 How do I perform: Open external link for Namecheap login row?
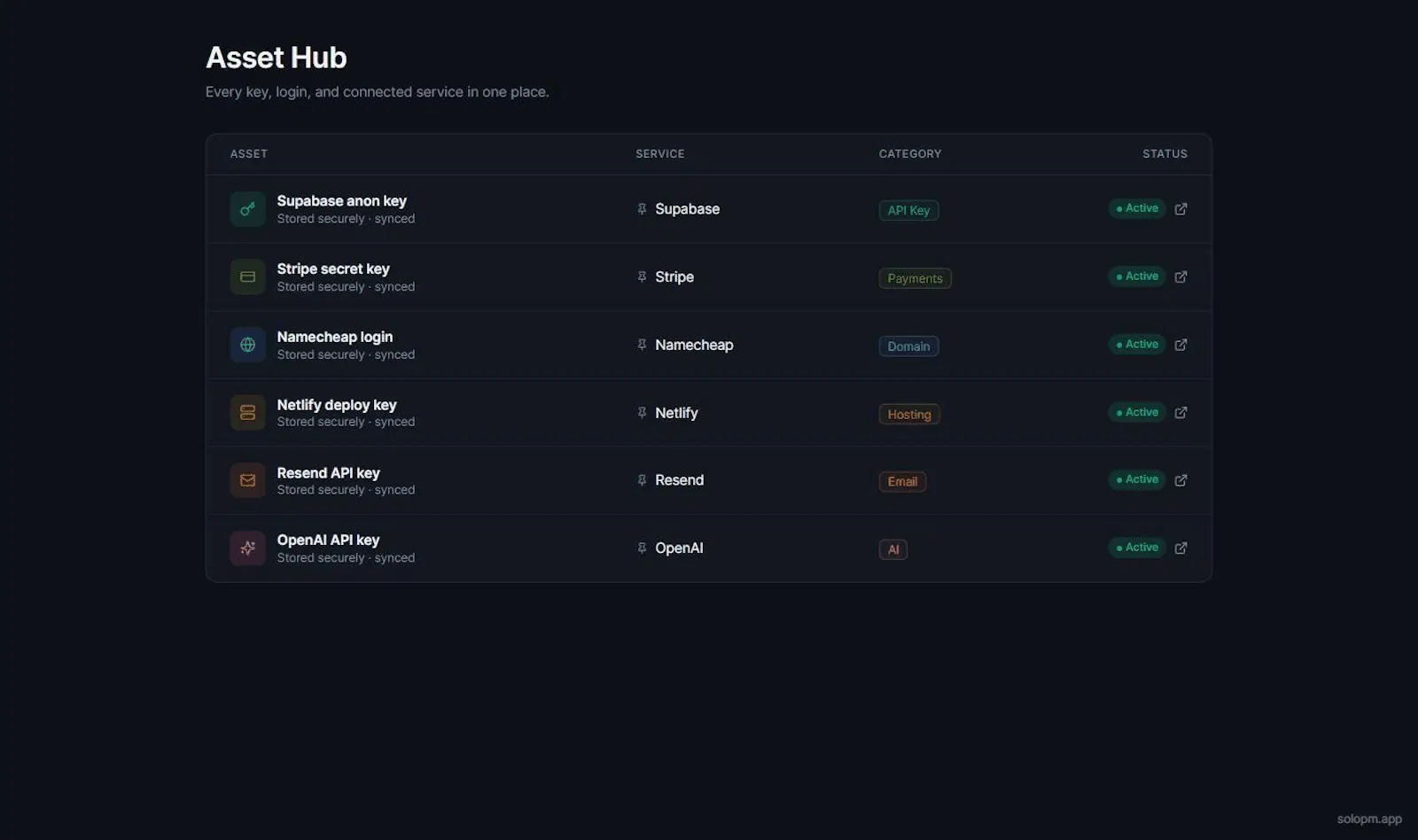(1180, 345)
